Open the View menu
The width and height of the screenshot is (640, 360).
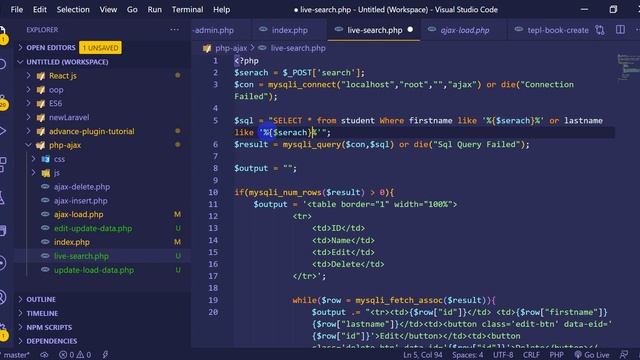pos(108,9)
